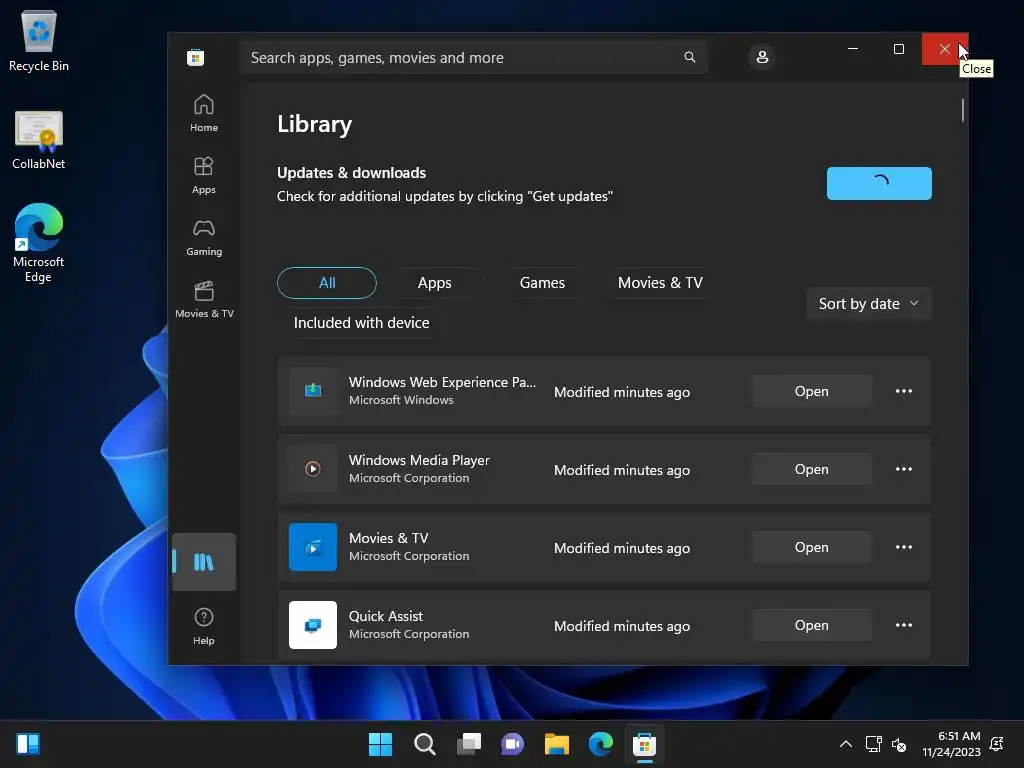
Task: Open File Explorer from taskbar
Action: pos(557,744)
